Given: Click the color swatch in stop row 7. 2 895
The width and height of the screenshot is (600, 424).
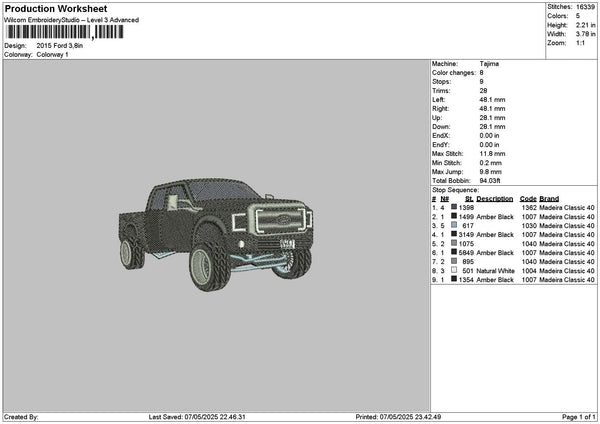Looking at the screenshot, I should point(454,261).
